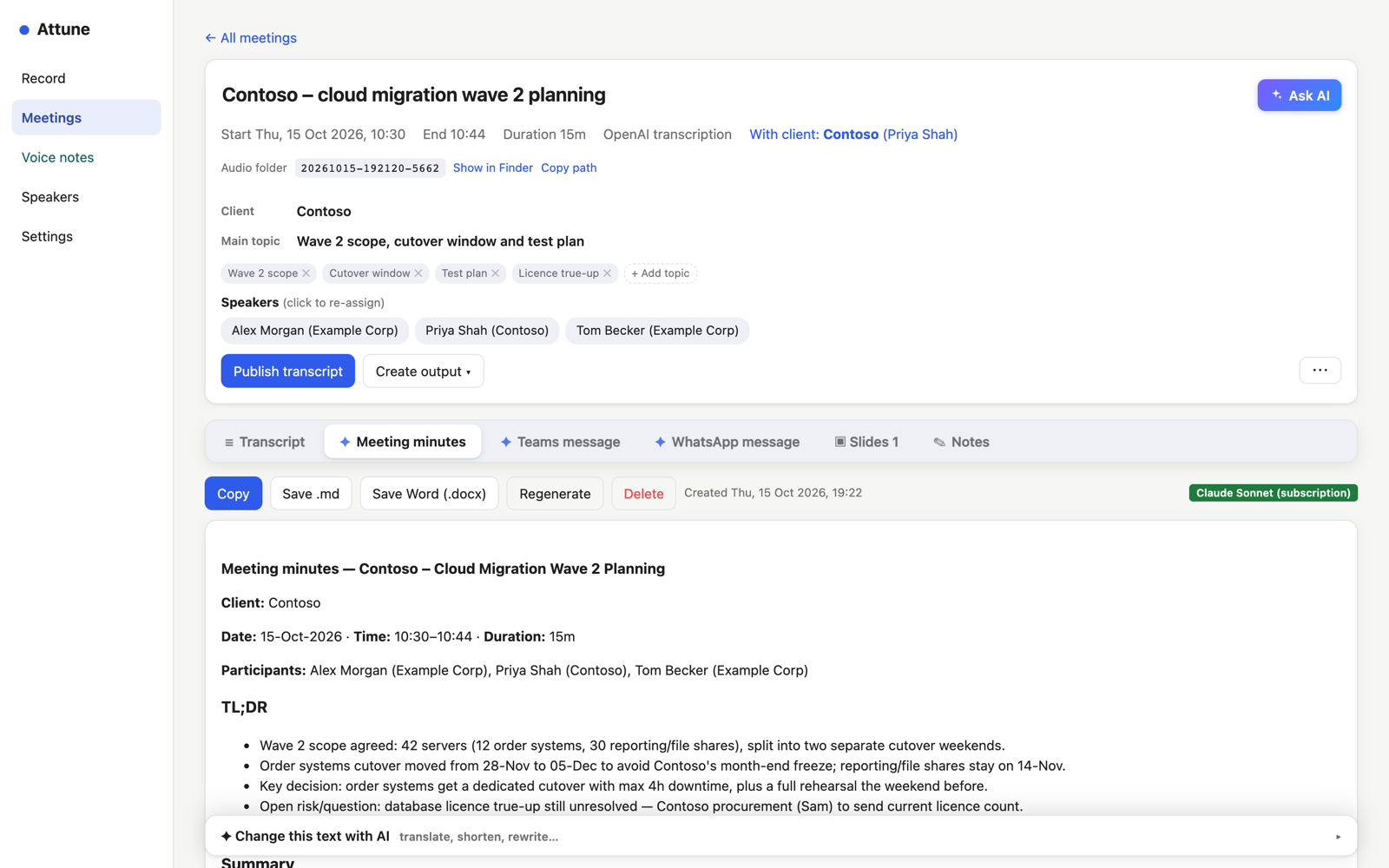Select Meetings in the sidebar
Viewport: 1389px width, 868px height.
click(x=86, y=117)
